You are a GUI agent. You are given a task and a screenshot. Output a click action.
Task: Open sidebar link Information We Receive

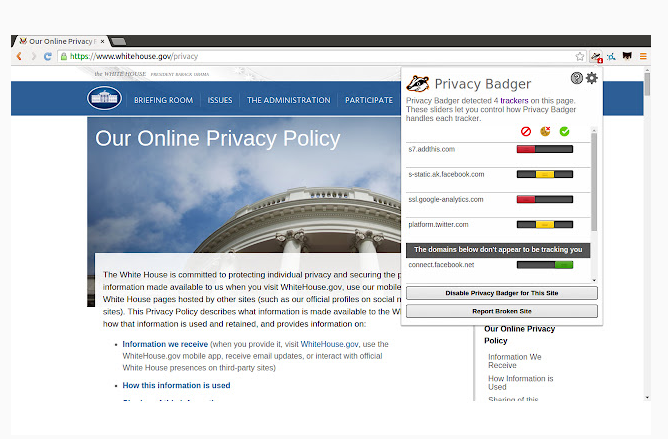515,361
